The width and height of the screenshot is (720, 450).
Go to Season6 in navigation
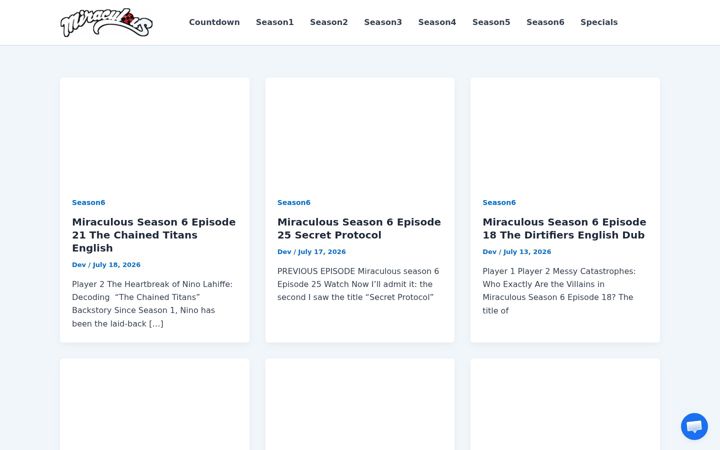click(545, 22)
